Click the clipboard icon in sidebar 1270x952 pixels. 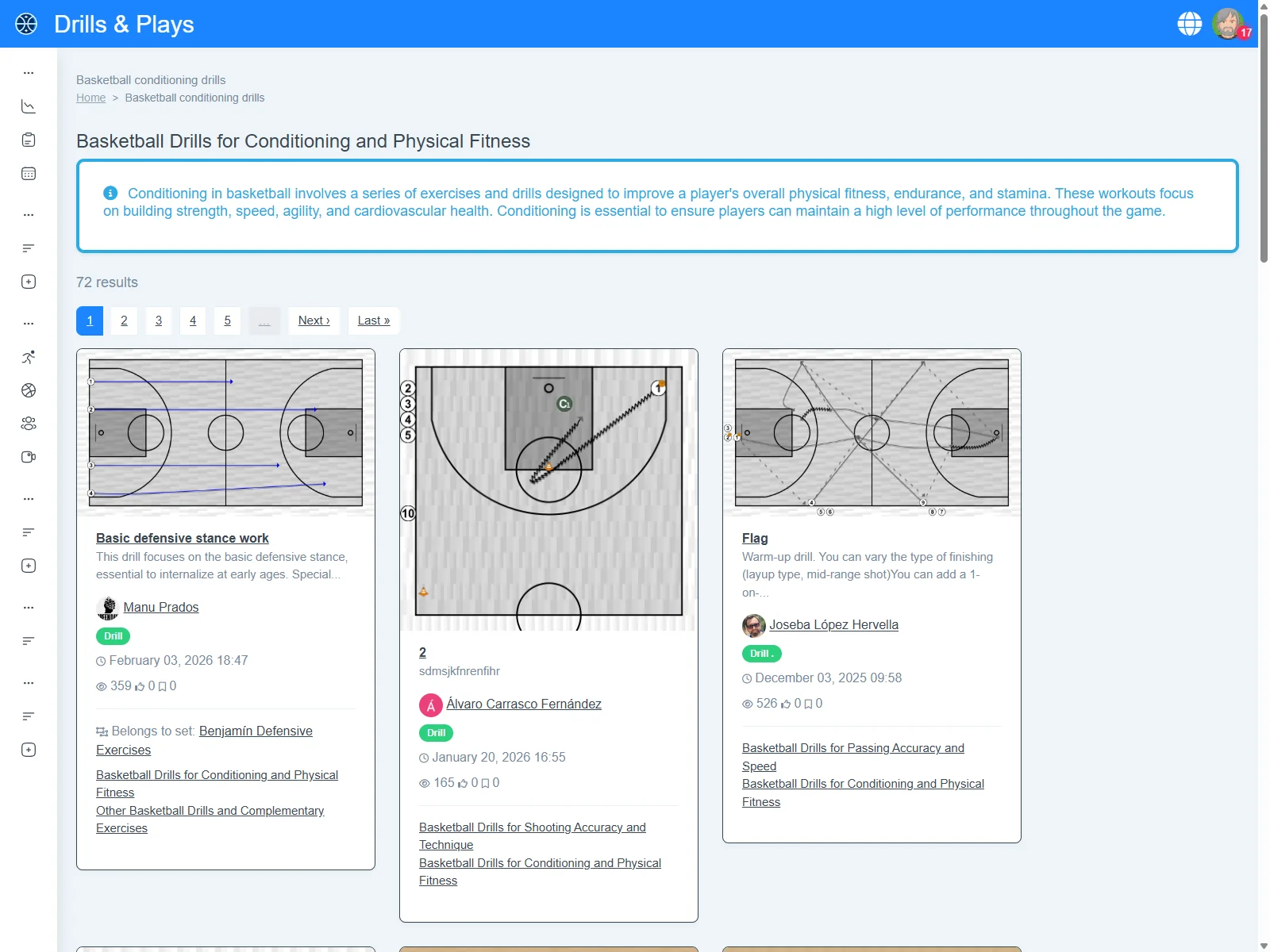point(29,140)
